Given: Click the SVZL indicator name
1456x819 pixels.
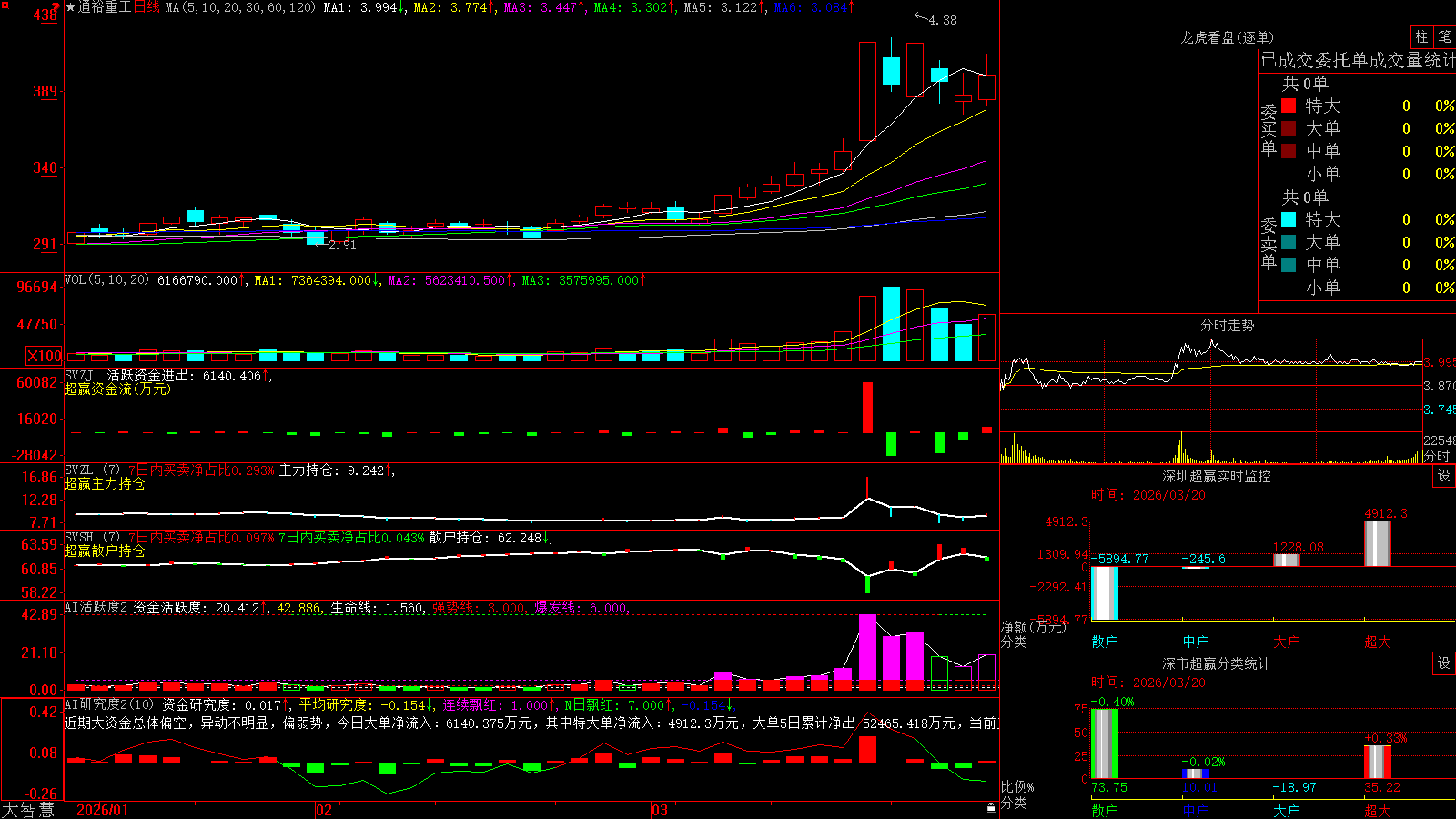Looking at the screenshot, I should click(x=79, y=470).
